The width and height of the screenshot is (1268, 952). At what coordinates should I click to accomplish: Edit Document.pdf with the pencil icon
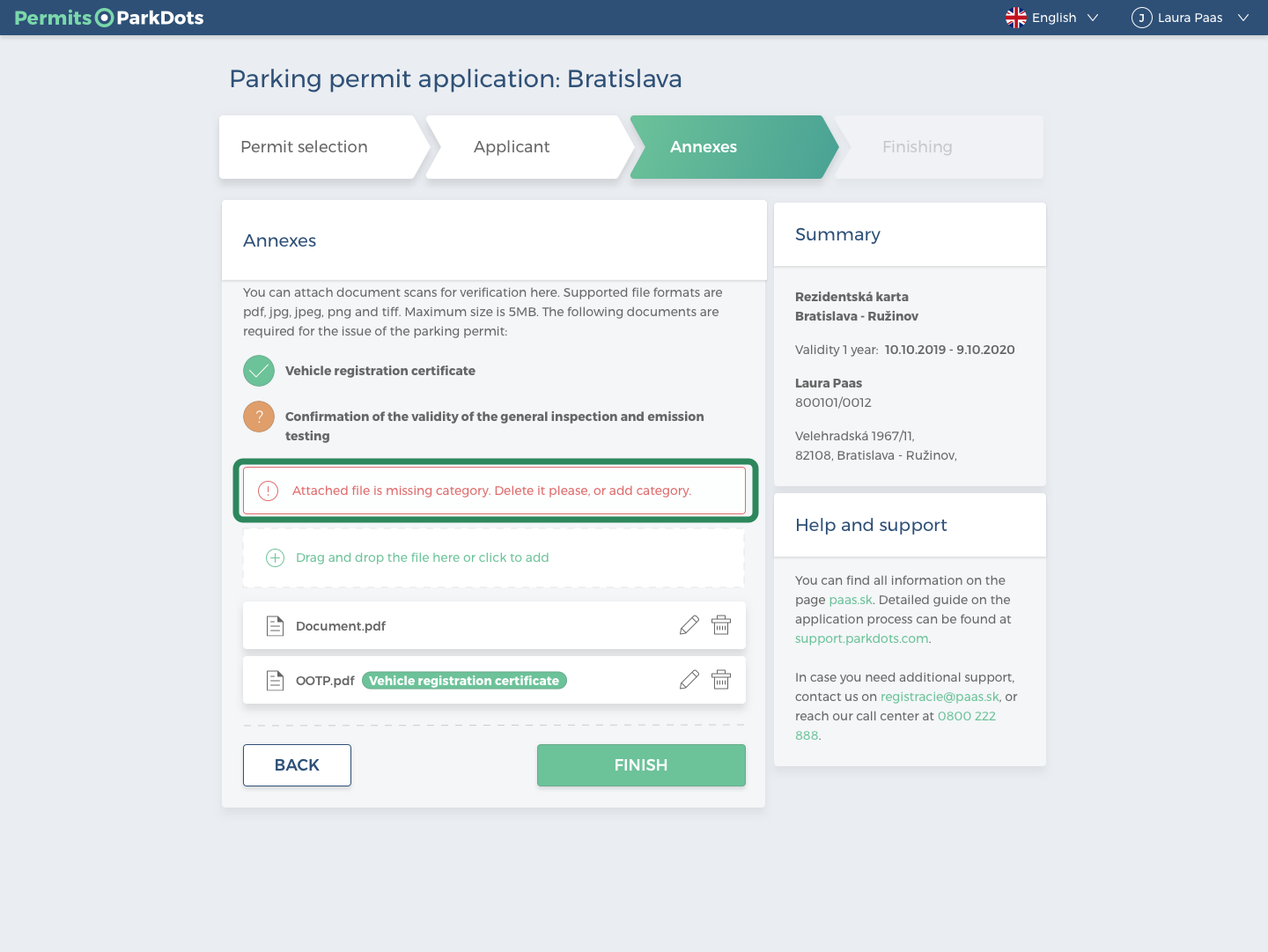(x=689, y=625)
